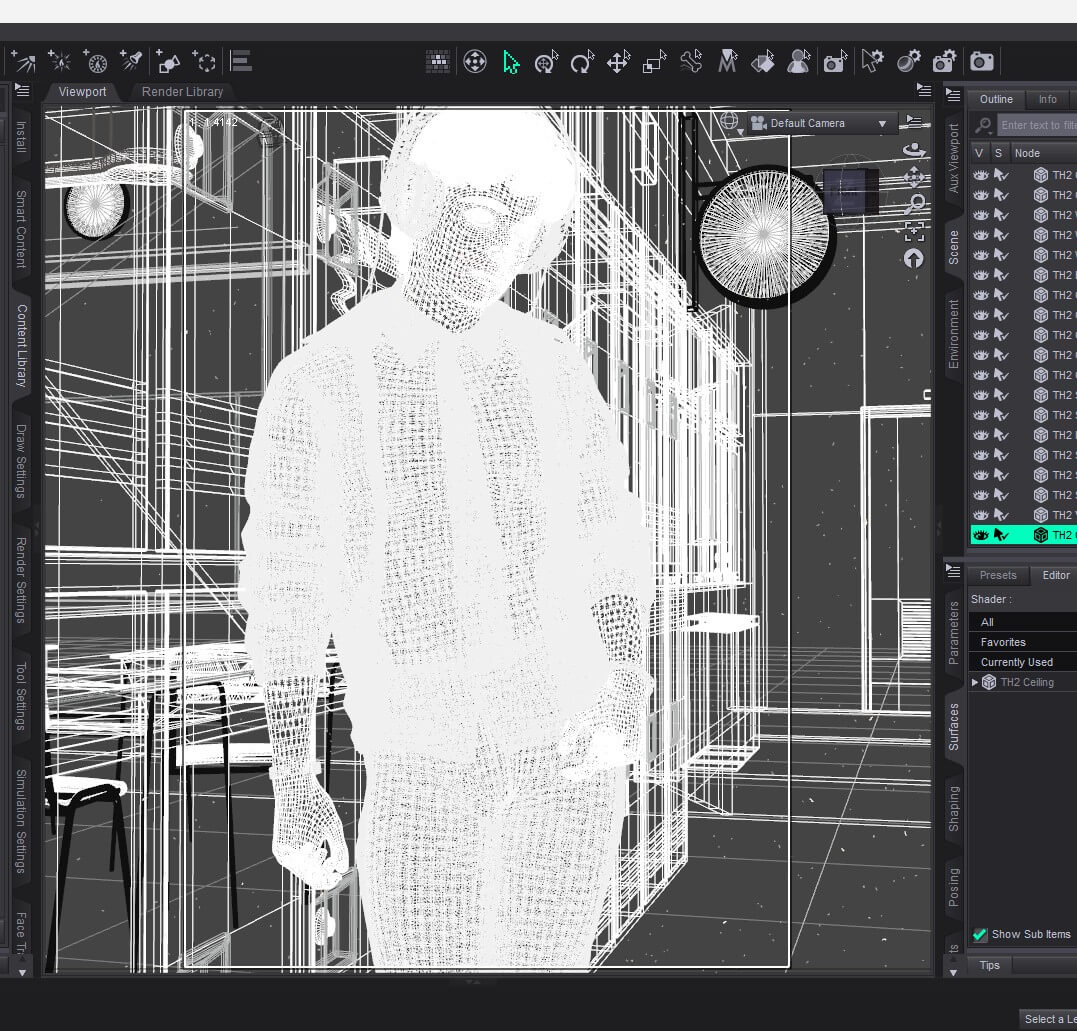Click the V column header
Image resolution: width=1077 pixels, height=1031 pixels.
[x=979, y=153]
